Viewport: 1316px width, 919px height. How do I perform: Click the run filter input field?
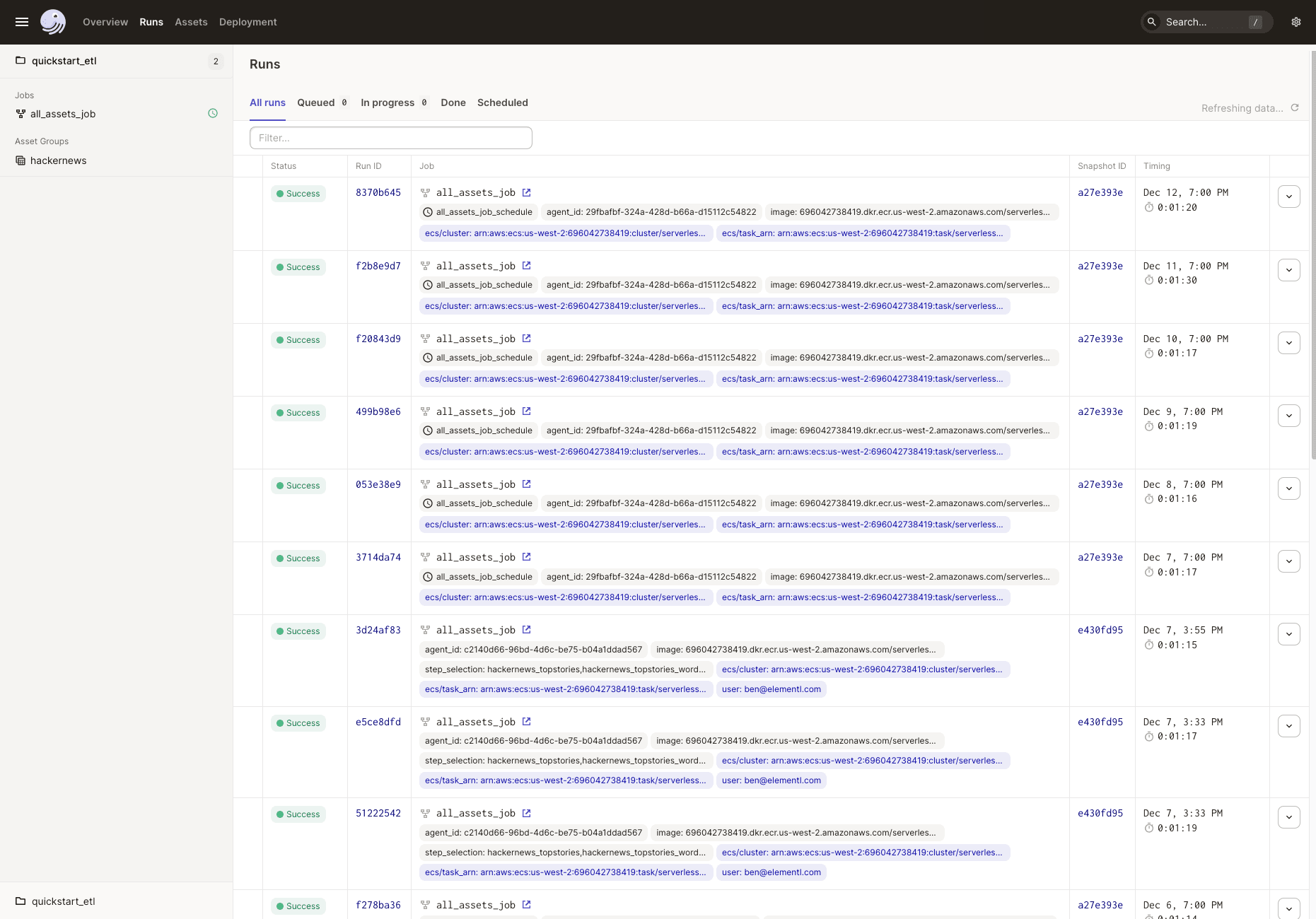coord(390,137)
